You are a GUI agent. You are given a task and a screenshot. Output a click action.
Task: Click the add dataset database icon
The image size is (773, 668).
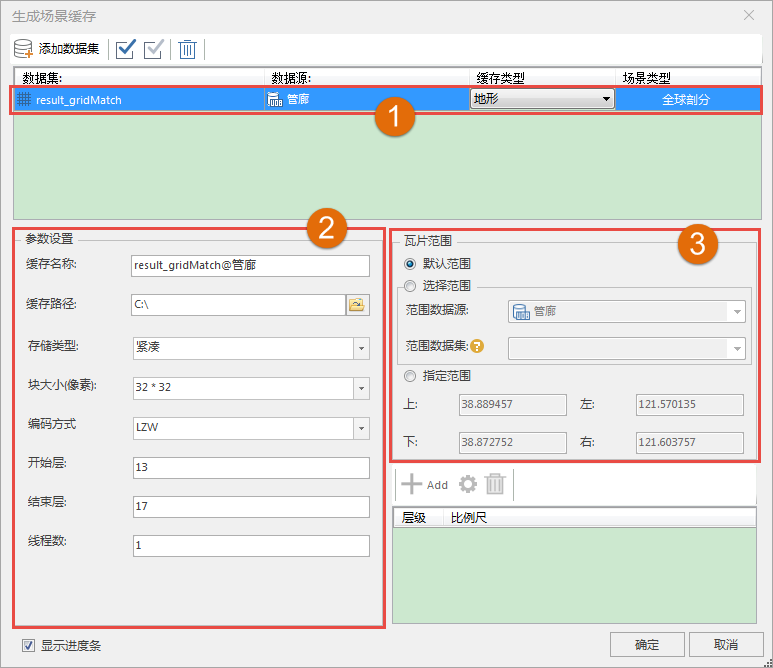coord(24,49)
